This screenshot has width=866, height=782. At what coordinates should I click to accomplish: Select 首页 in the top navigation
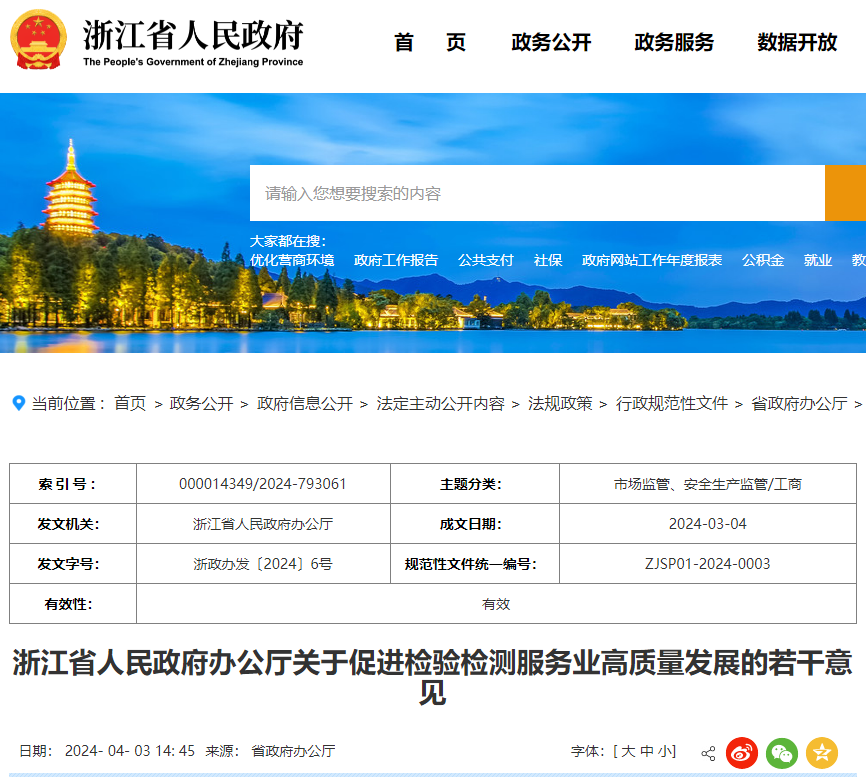tap(430, 43)
